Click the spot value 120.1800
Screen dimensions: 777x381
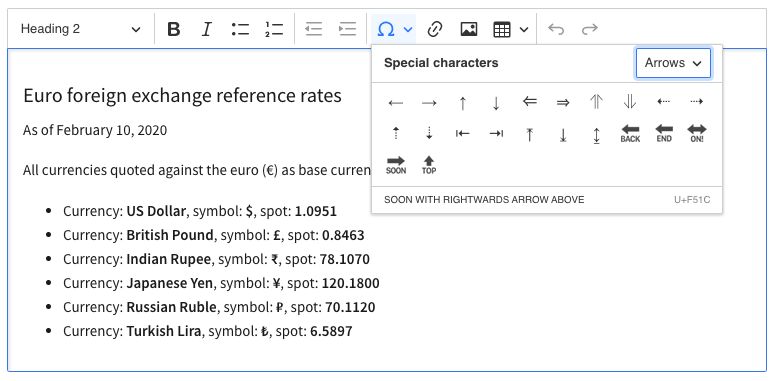pyautogui.click(x=350, y=283)
